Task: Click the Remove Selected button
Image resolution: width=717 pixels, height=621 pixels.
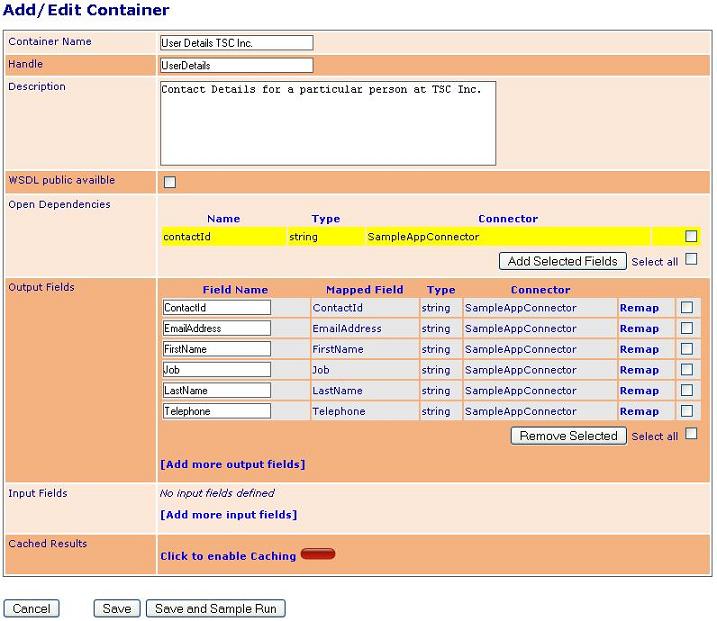Action: click(568, 436)
